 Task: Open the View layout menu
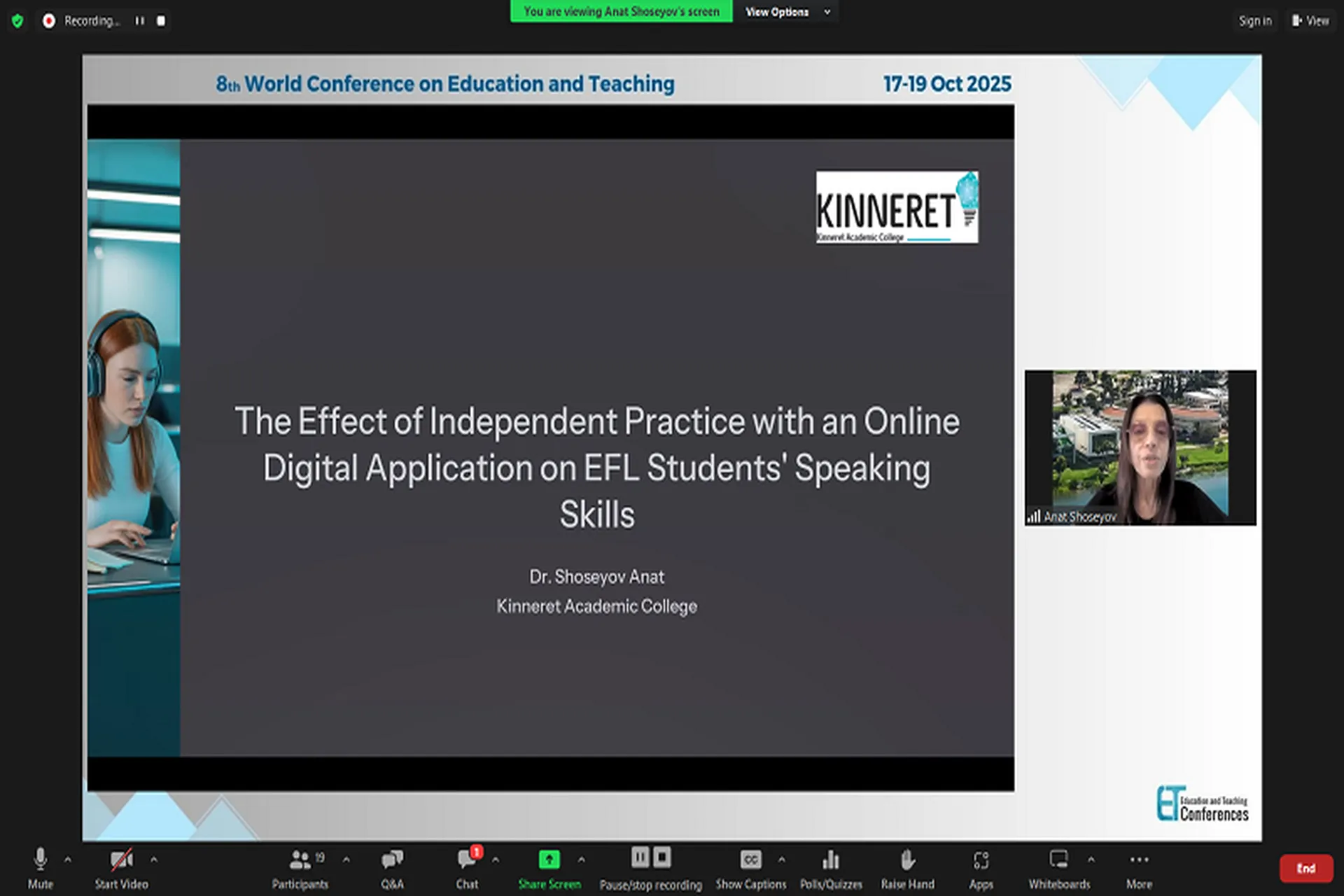1310,21
